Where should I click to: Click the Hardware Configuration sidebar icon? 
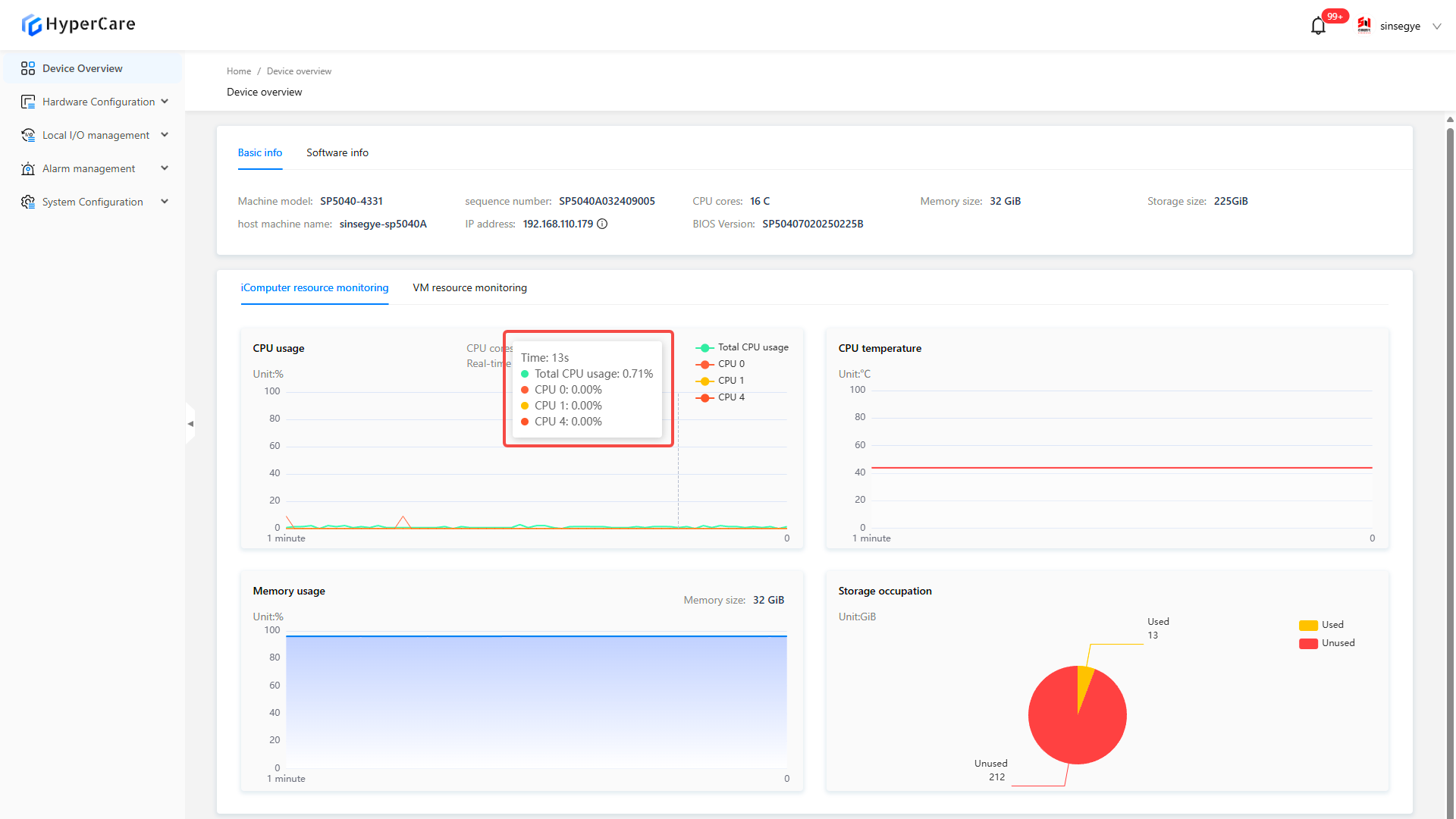(28, 102)
